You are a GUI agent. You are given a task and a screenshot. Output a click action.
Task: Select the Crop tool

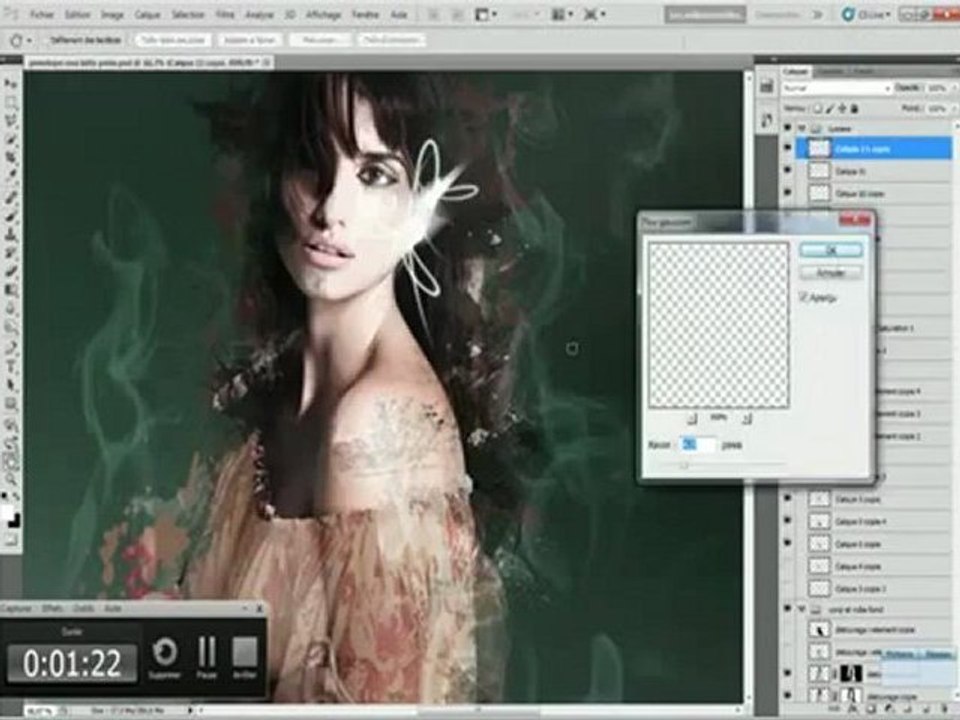point(12,159)
